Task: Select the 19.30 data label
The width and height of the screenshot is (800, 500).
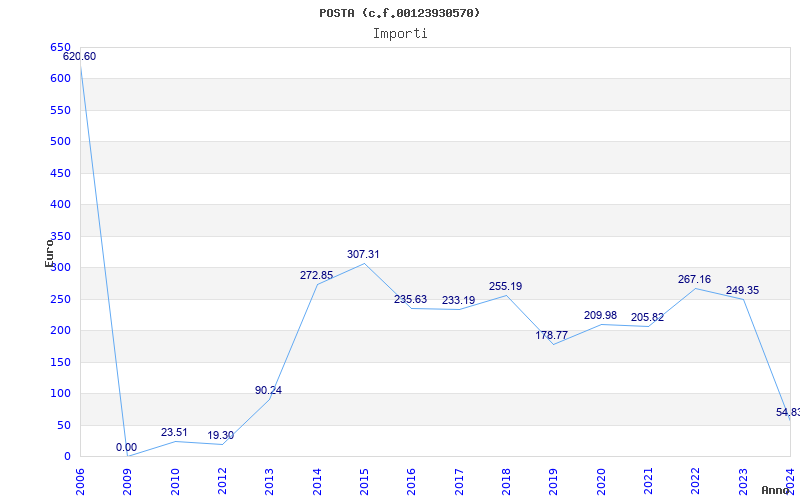Action: (221, 436)
